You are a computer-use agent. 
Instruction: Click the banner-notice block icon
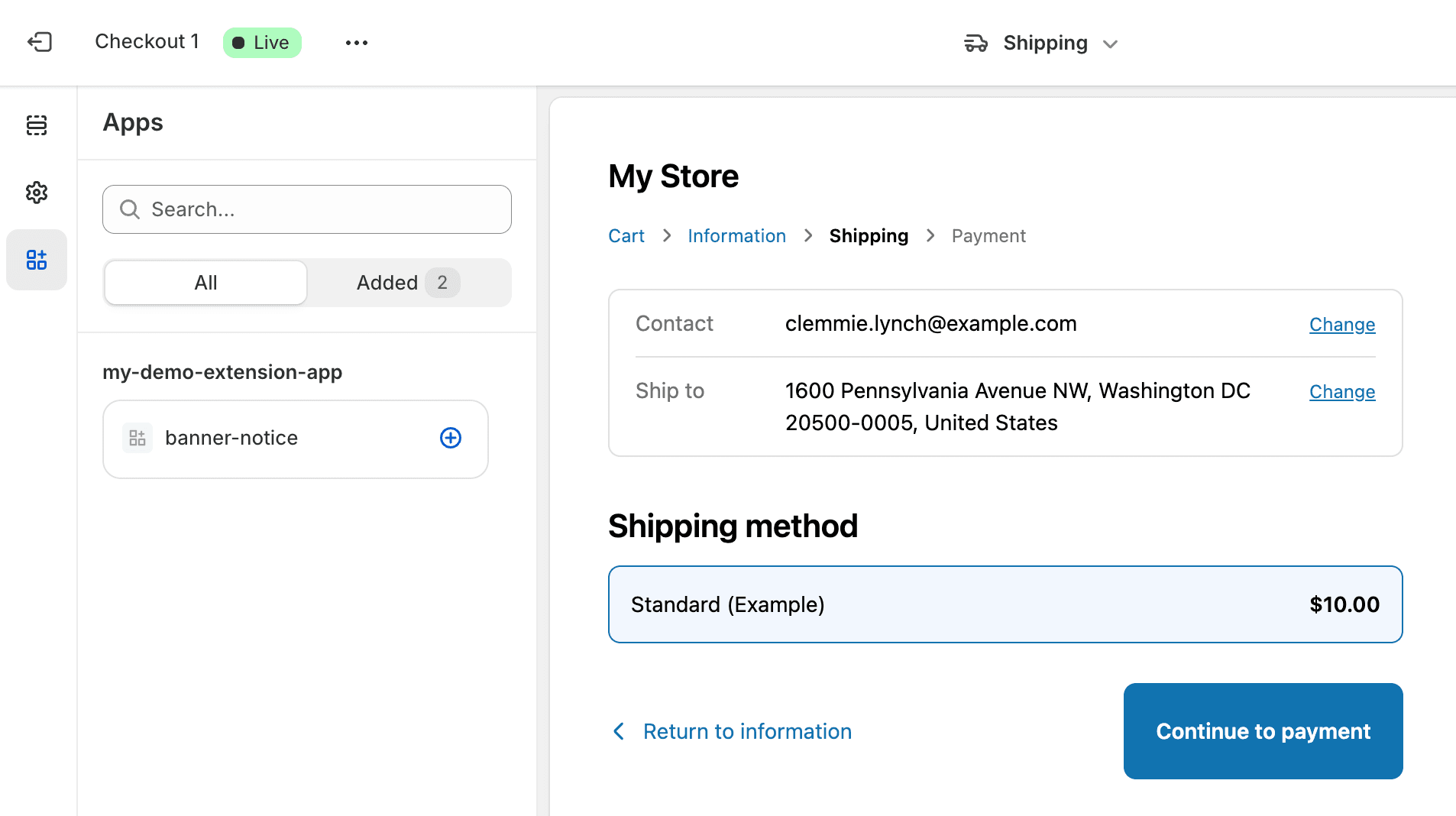138,438
